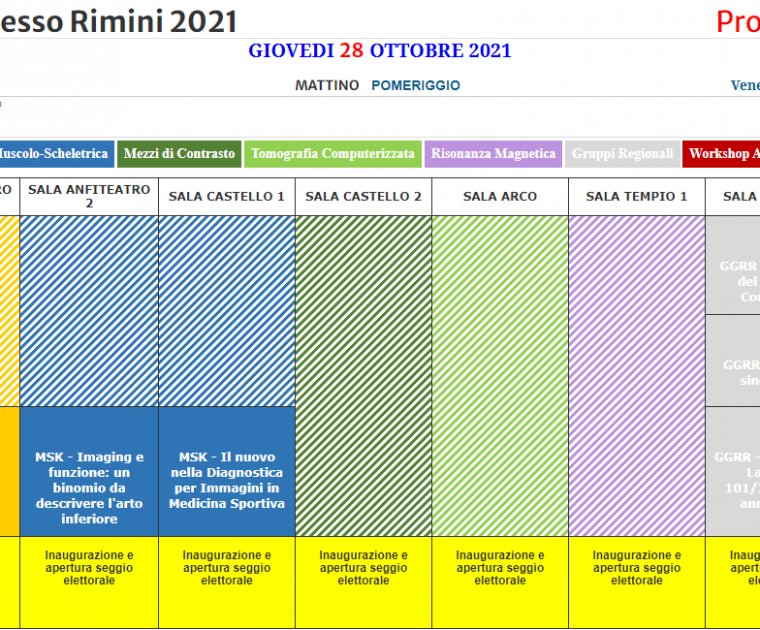Click Inaugurazione cell under Sala Castello 2

click(363, 568)
